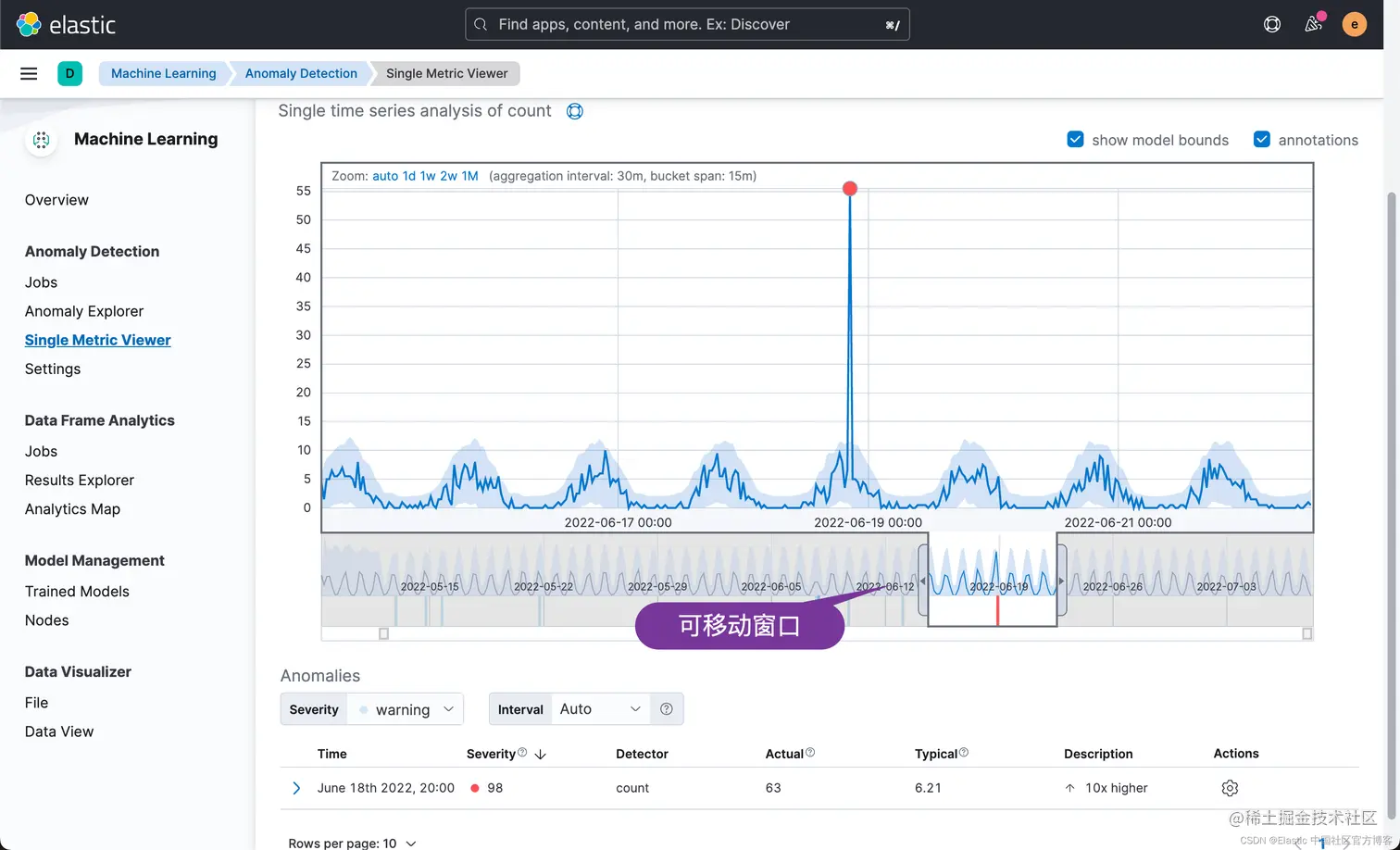This screenshot has height=850, width=1400.
Task: Set chart zoom to 1w
Action: click(x=428, y=176)
